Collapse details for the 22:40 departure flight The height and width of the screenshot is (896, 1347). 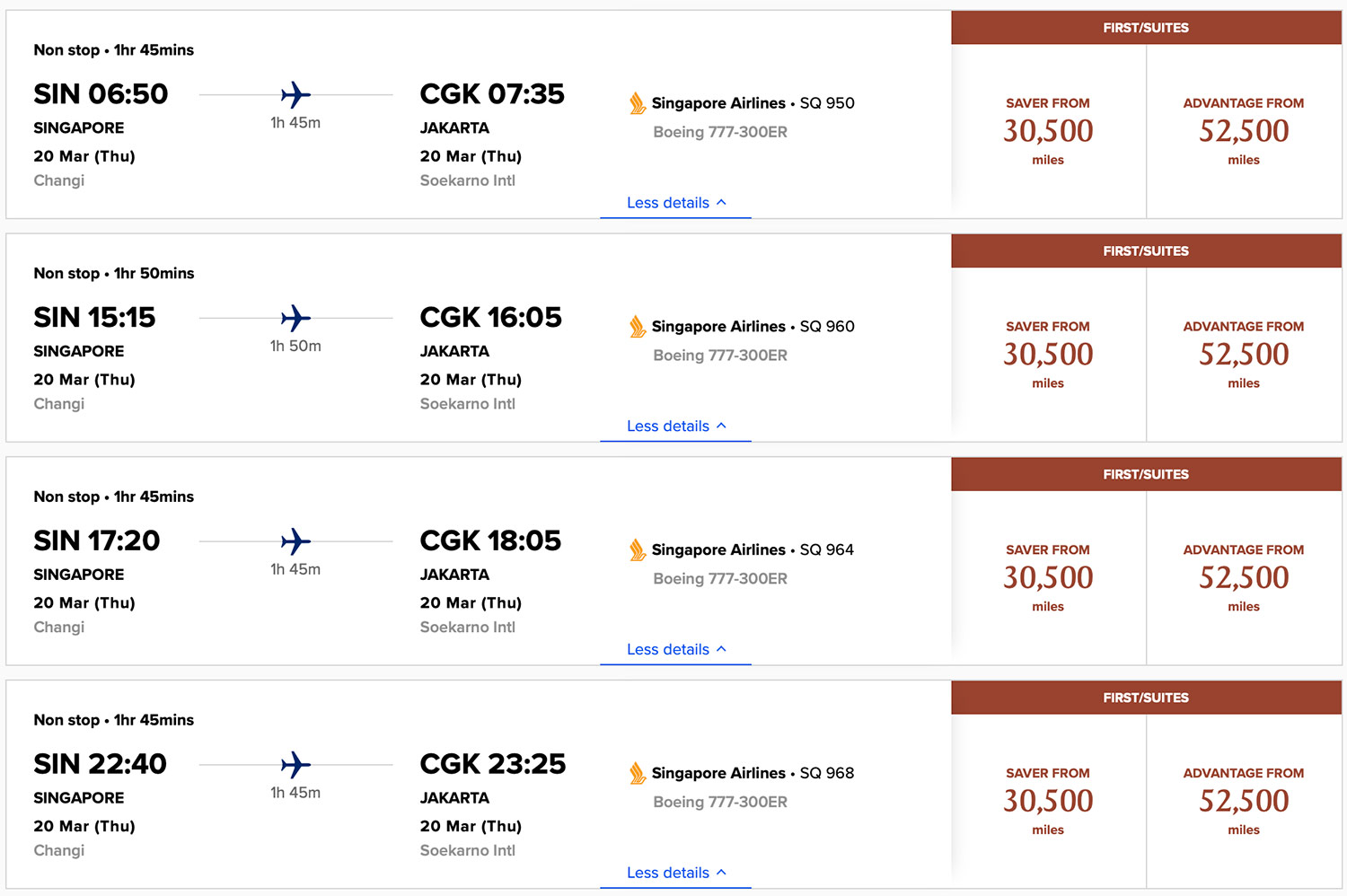675,873
